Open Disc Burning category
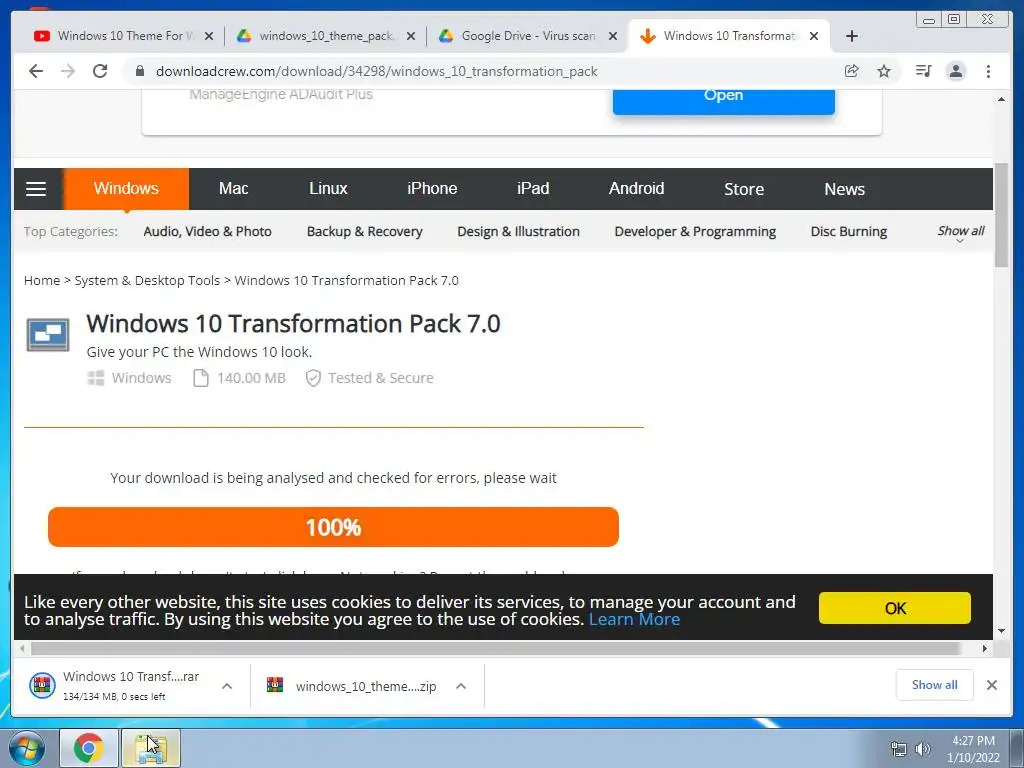 (848, 232)
